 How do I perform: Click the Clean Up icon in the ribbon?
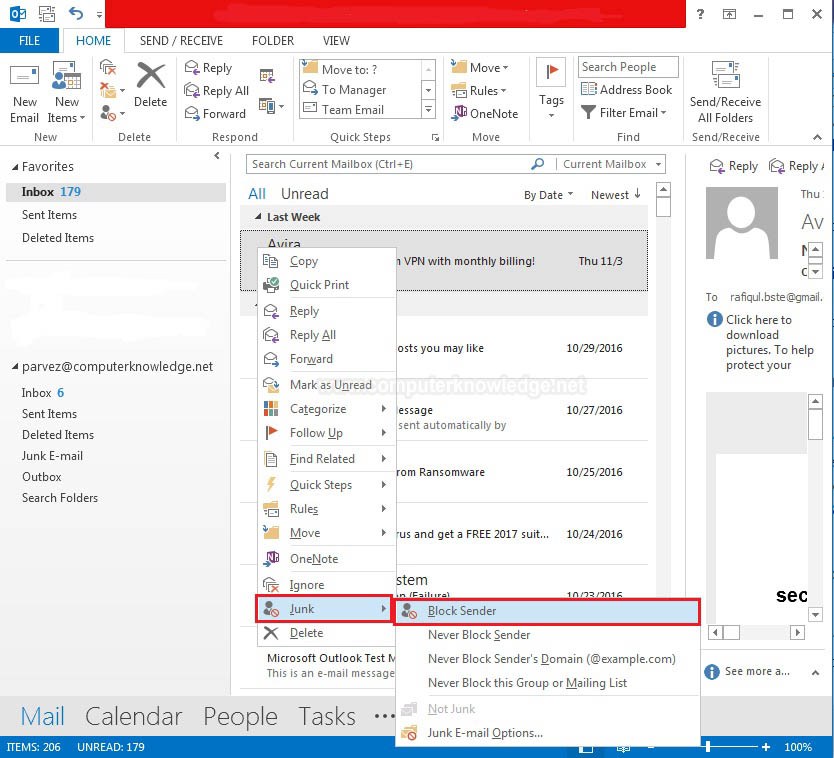[x=110, y=90]
